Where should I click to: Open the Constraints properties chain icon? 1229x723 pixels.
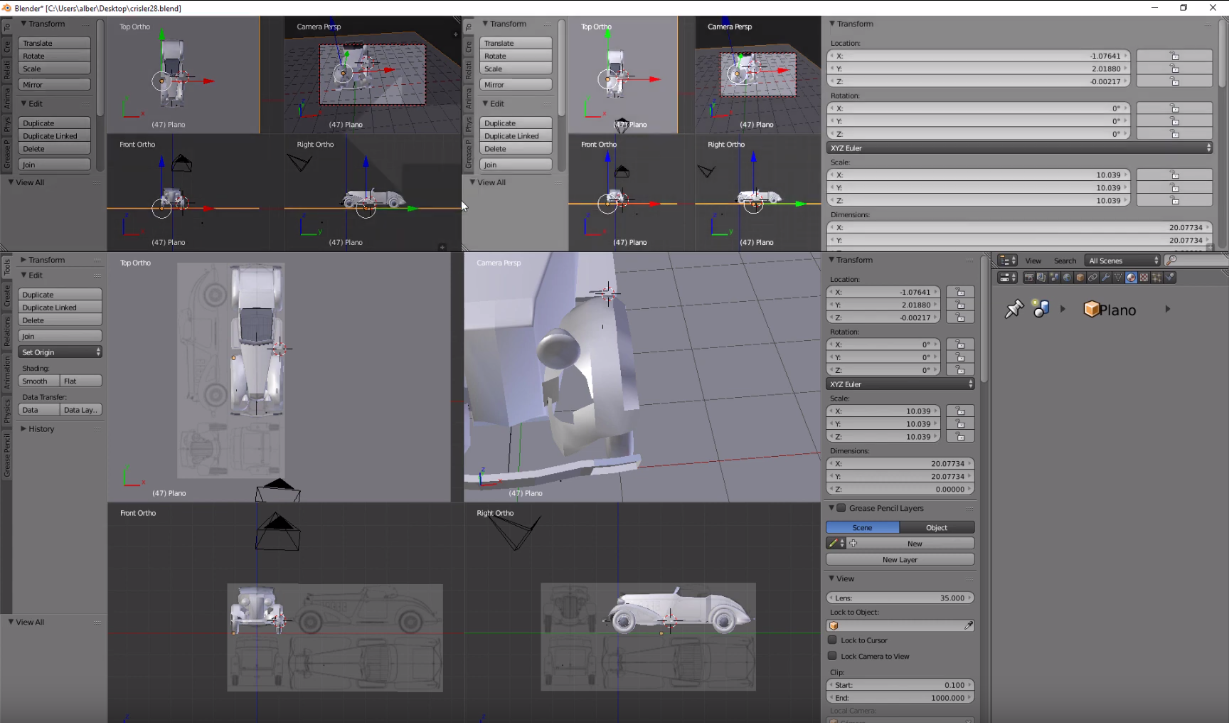[1093, 277]
